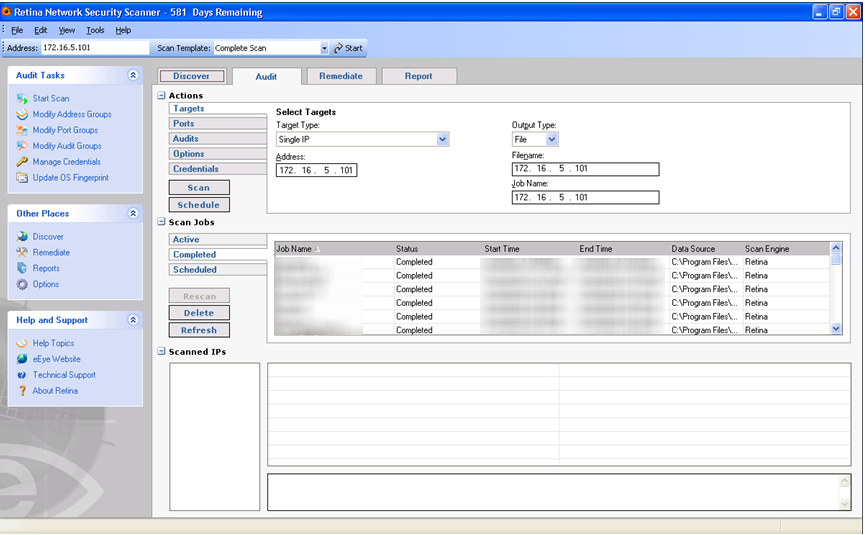
Task: Click the Retina application icon in title bar
Action: [7, 12]
